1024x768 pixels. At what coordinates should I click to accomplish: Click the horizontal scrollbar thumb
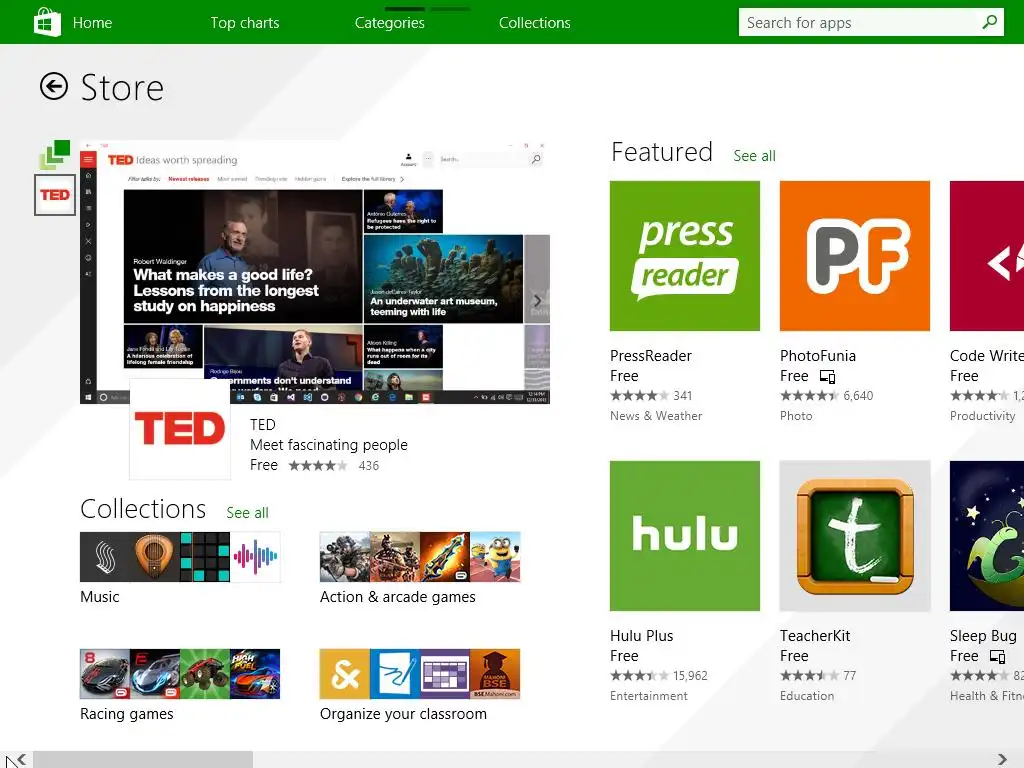pyautogui.click(x=143, y=760)
